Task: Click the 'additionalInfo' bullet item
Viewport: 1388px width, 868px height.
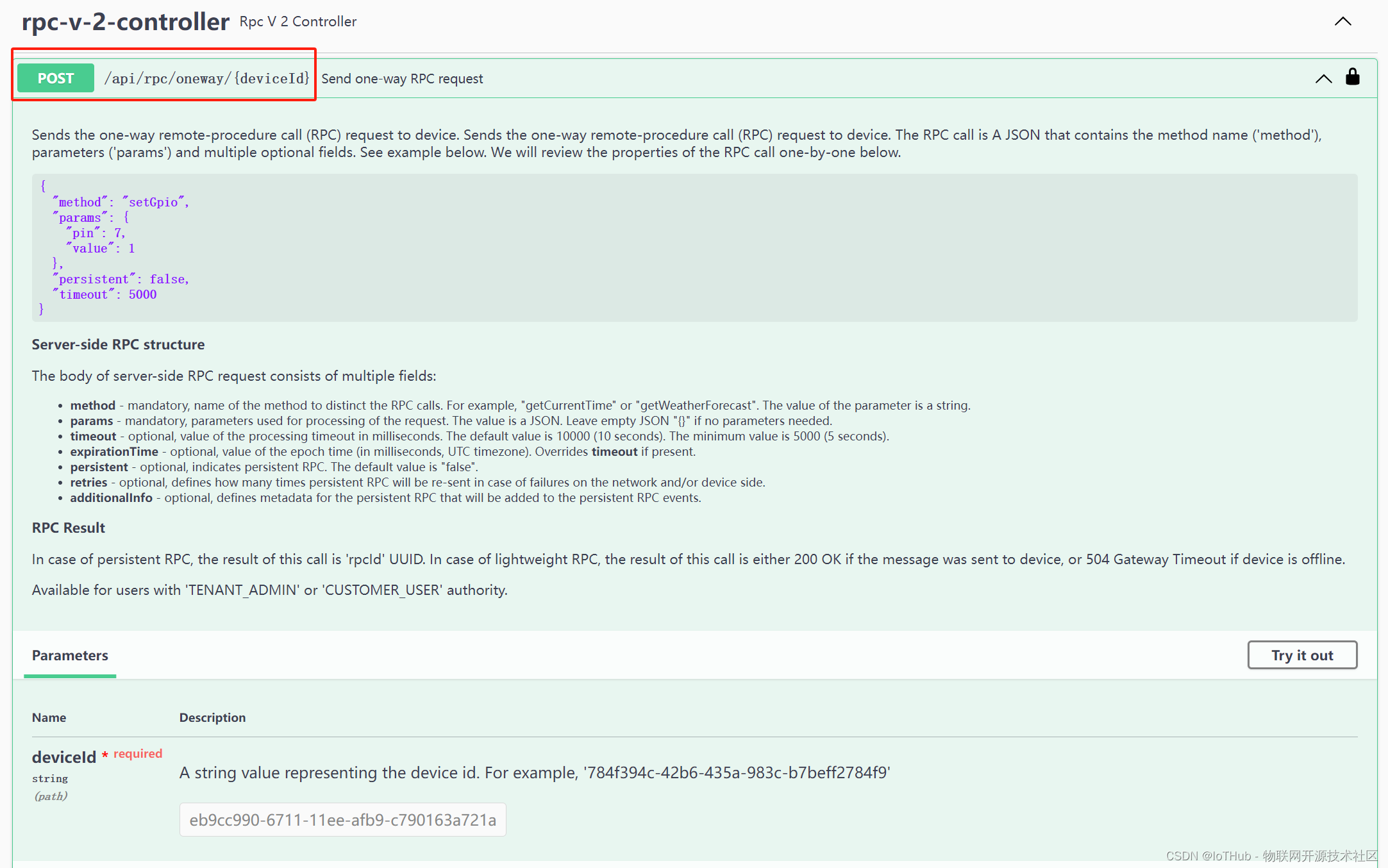Action: pos(385,497)
